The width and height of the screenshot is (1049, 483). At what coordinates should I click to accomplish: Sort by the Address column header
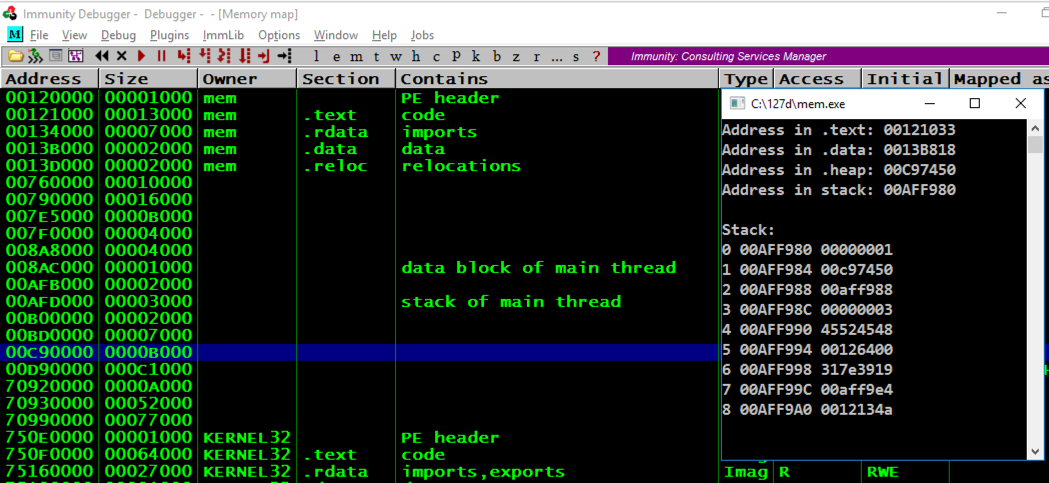50,78
